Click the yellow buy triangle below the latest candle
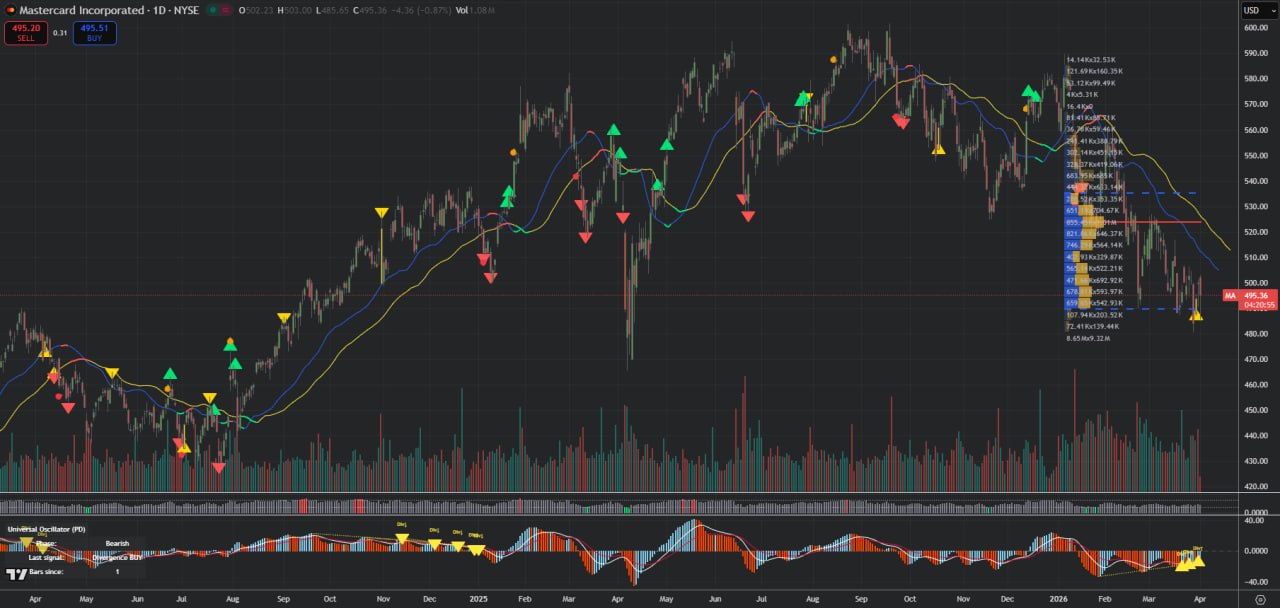 1196,317
